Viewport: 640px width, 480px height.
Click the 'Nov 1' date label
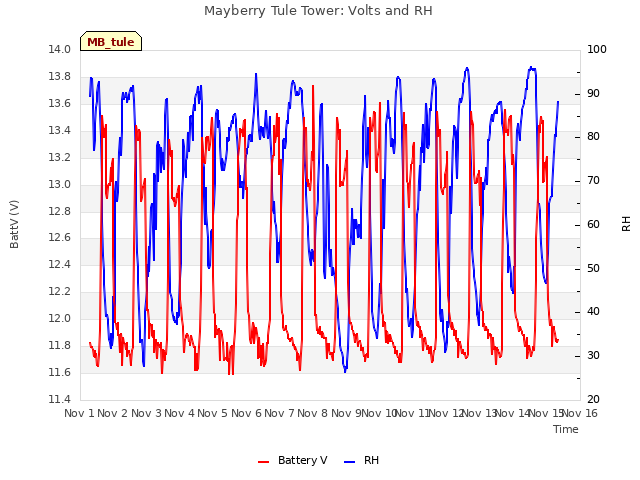click(80, 413)
